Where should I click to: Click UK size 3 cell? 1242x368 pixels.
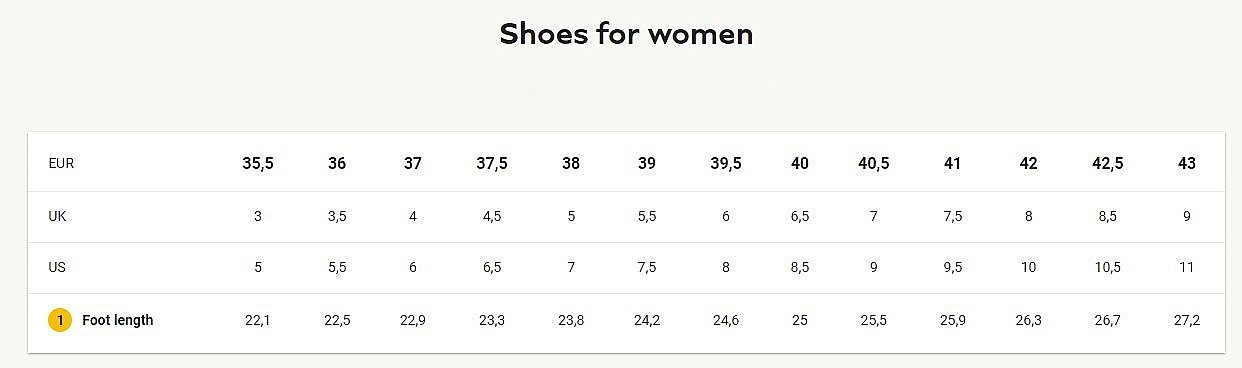coord(258,216)
